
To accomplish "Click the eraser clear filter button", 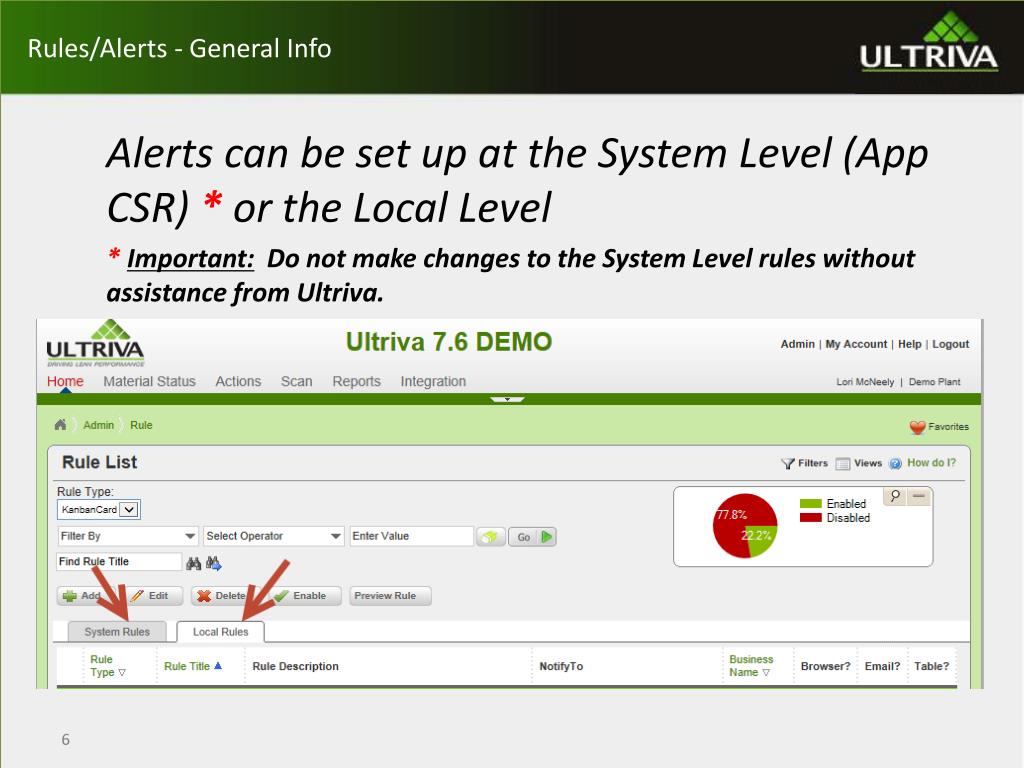I will [490, 537].
